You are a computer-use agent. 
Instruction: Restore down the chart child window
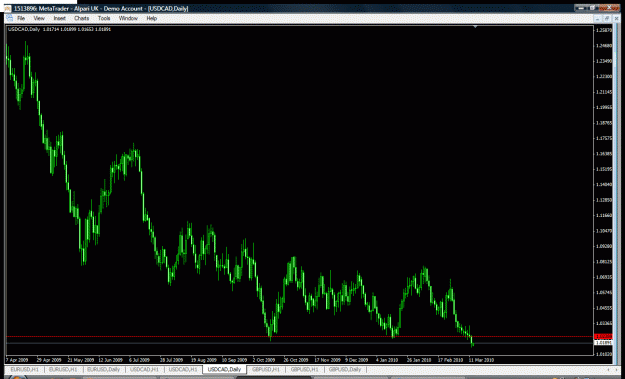tap(607, 18)
